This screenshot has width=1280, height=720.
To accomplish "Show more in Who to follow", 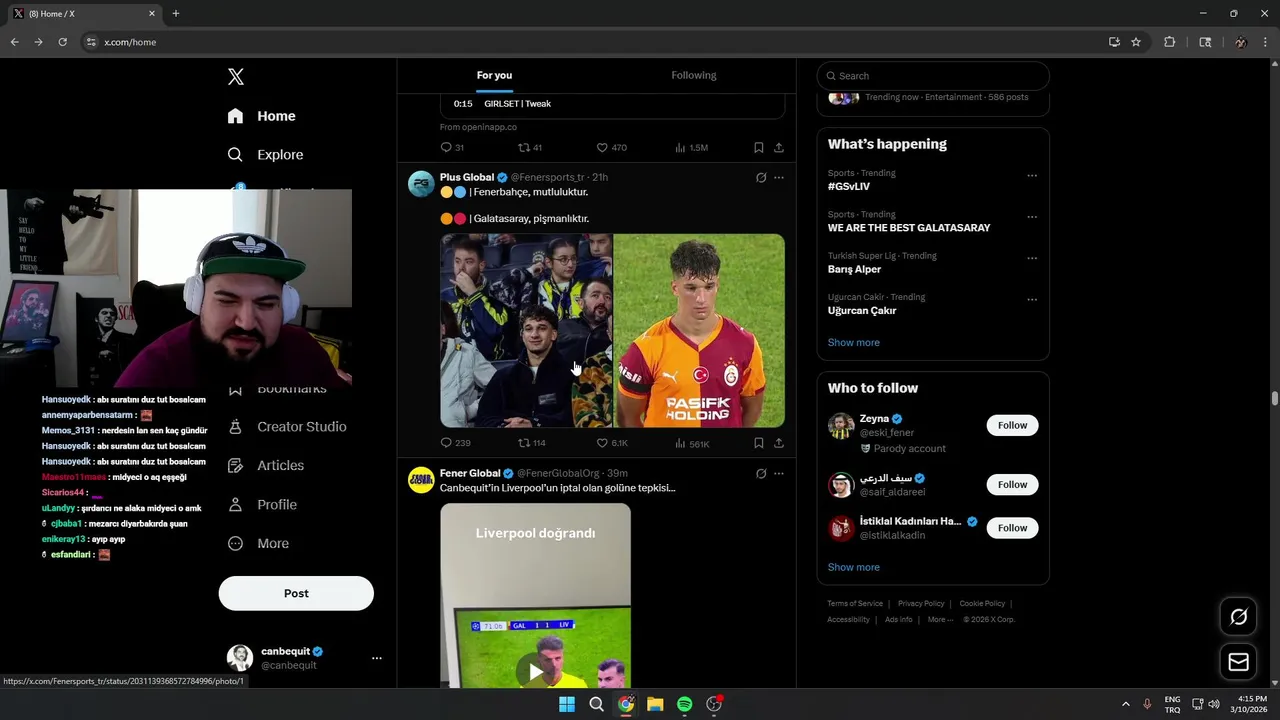I will (x=854, y=568).
